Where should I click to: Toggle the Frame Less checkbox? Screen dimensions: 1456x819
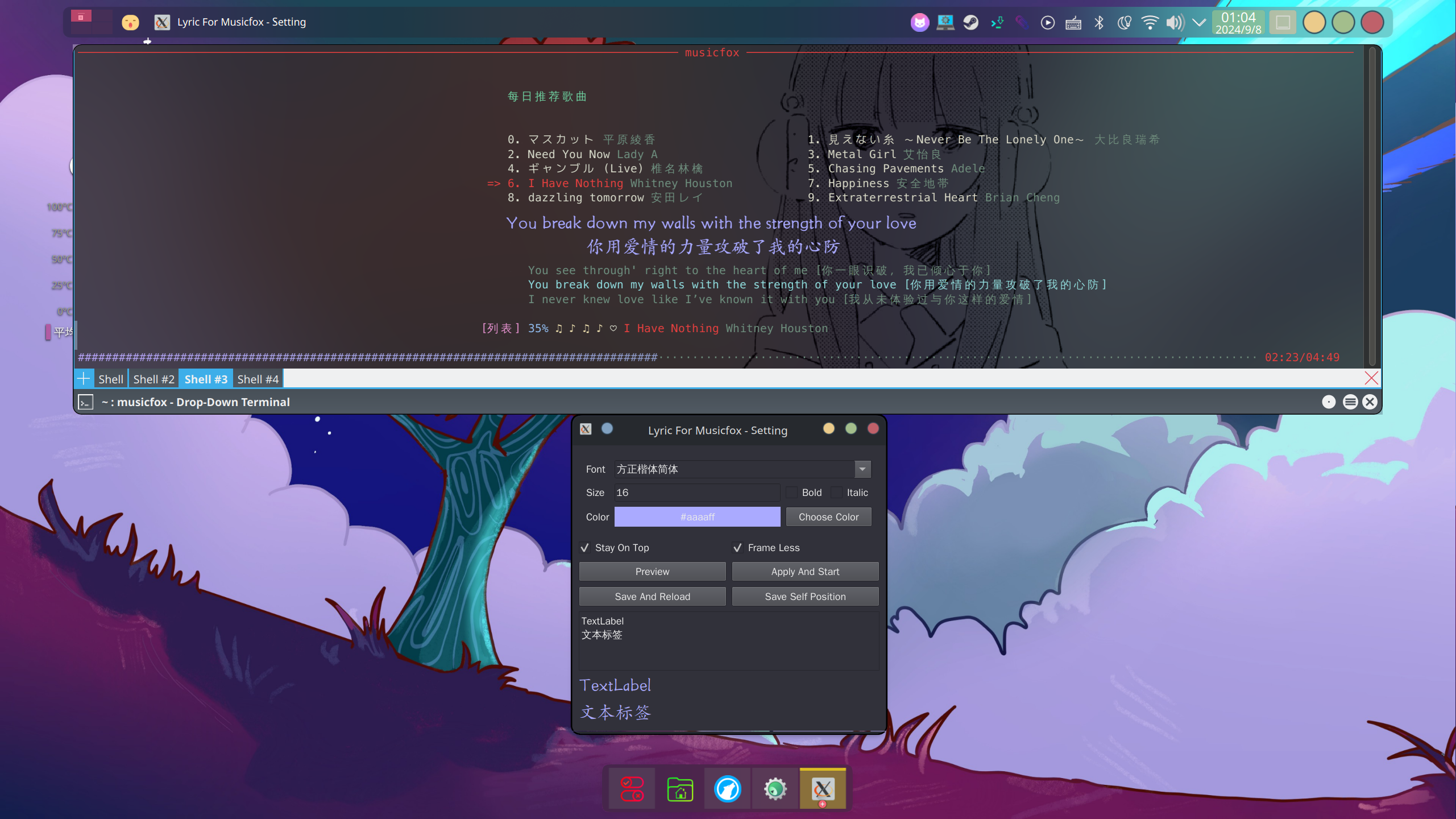(737, 548)
